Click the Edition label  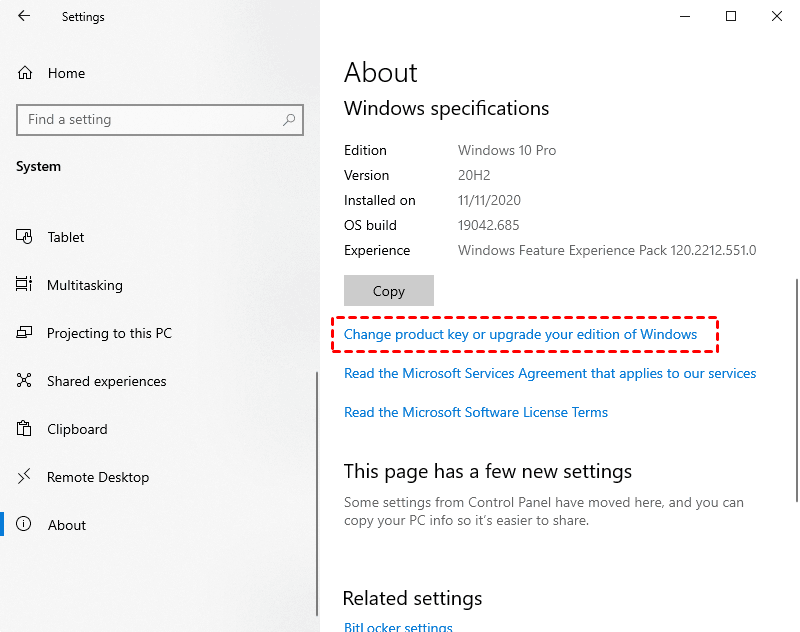(x=365, y=150)
